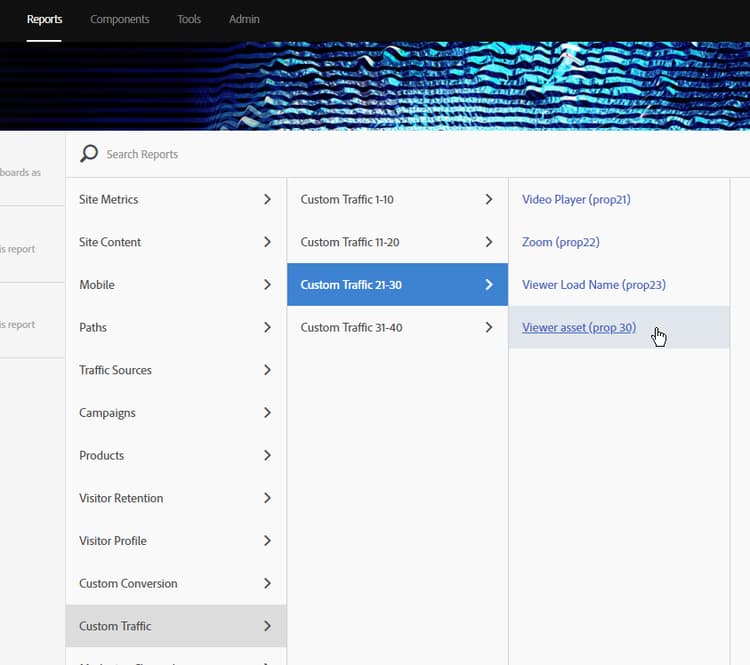Focus the Search Reports field
This screenshot has height=665, width=750.
(x=408, y=154)
